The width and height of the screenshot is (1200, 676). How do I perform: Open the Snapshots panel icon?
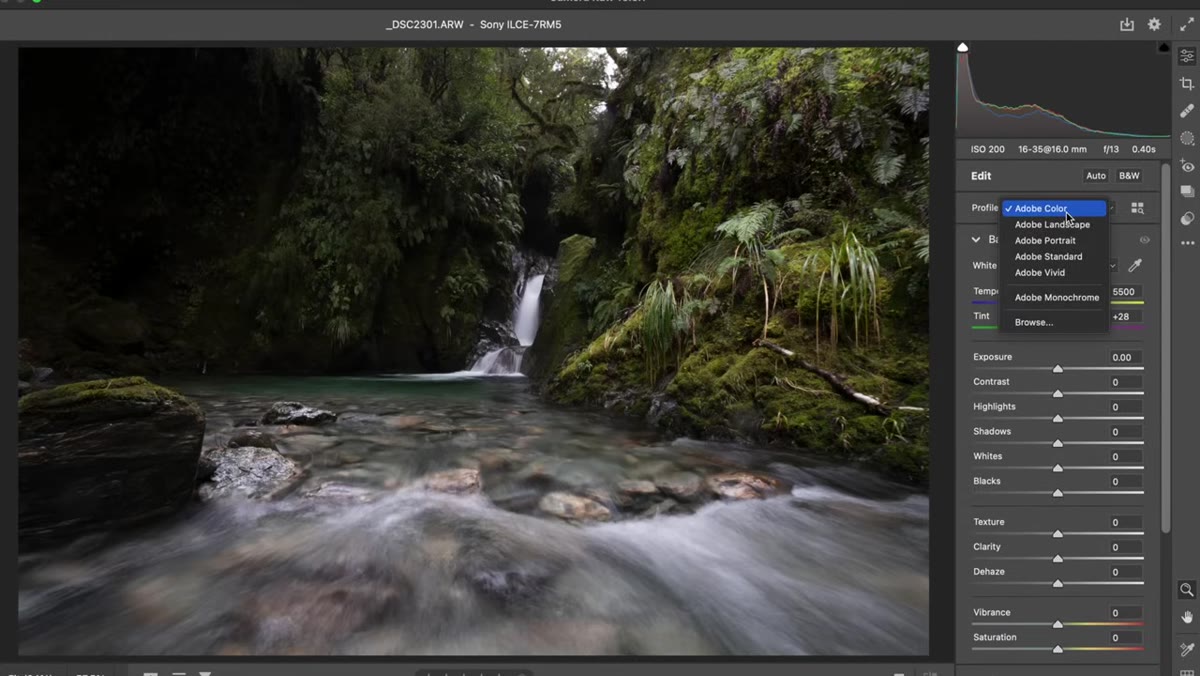[x=1187, y=191]
